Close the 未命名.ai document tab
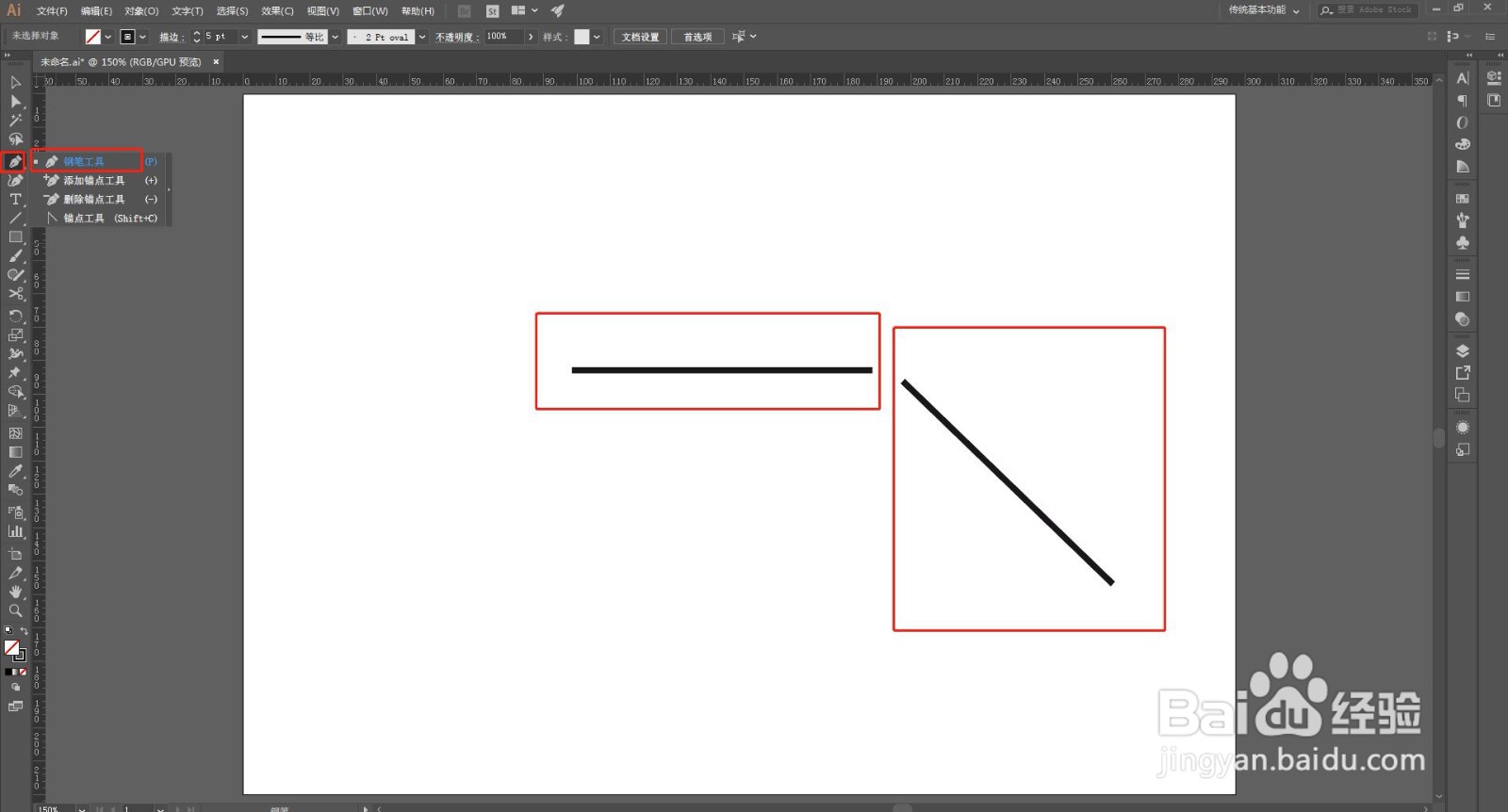The width and height of the screenshot is (1508, 812). 216,62
